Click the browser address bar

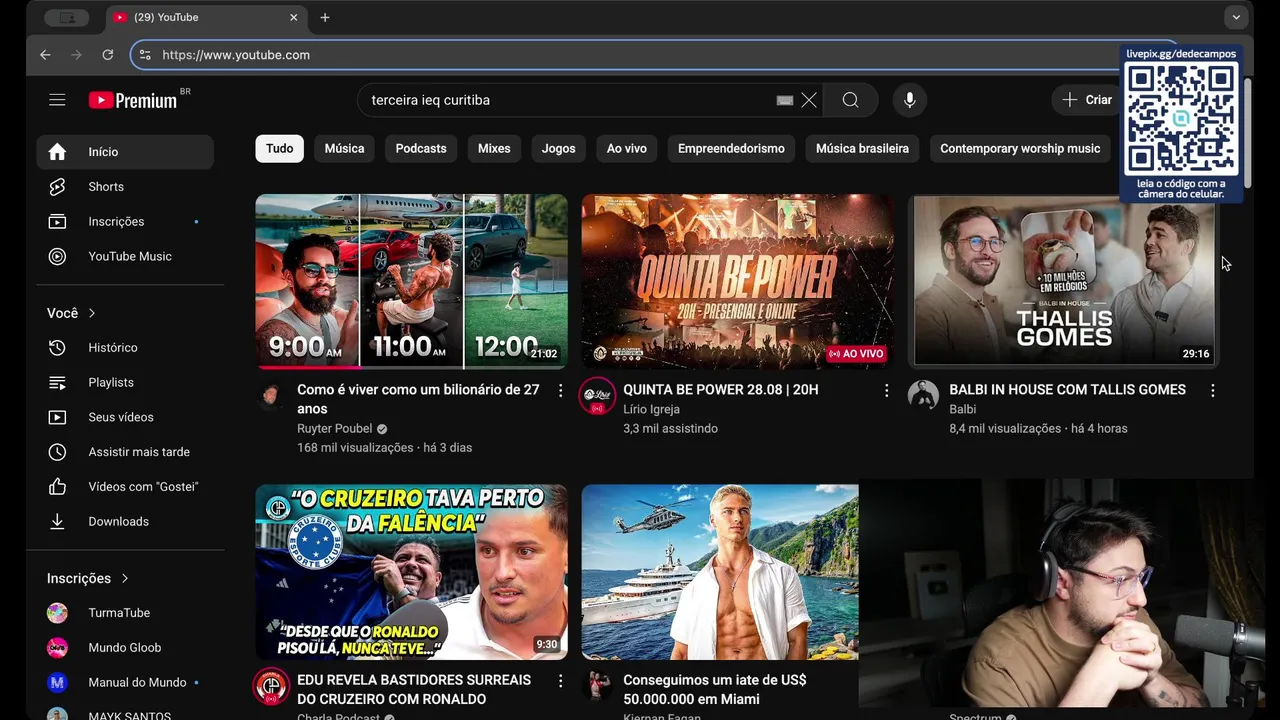(x=640, y=55)
